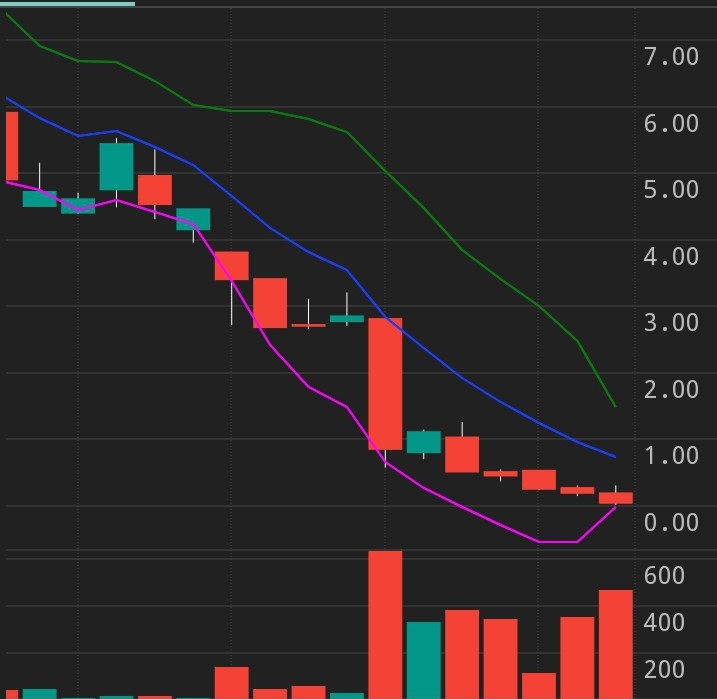Select the 400 volume axis label
717x699 pixels.
point(664,623)
